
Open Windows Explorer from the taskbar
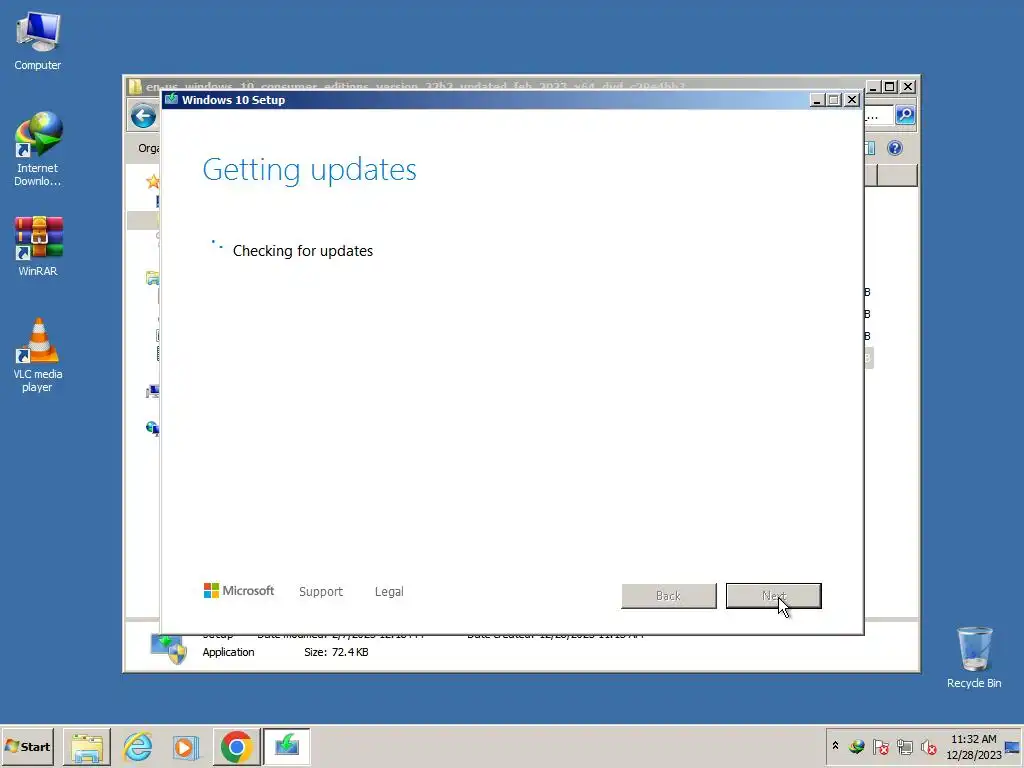click(87, 747)
